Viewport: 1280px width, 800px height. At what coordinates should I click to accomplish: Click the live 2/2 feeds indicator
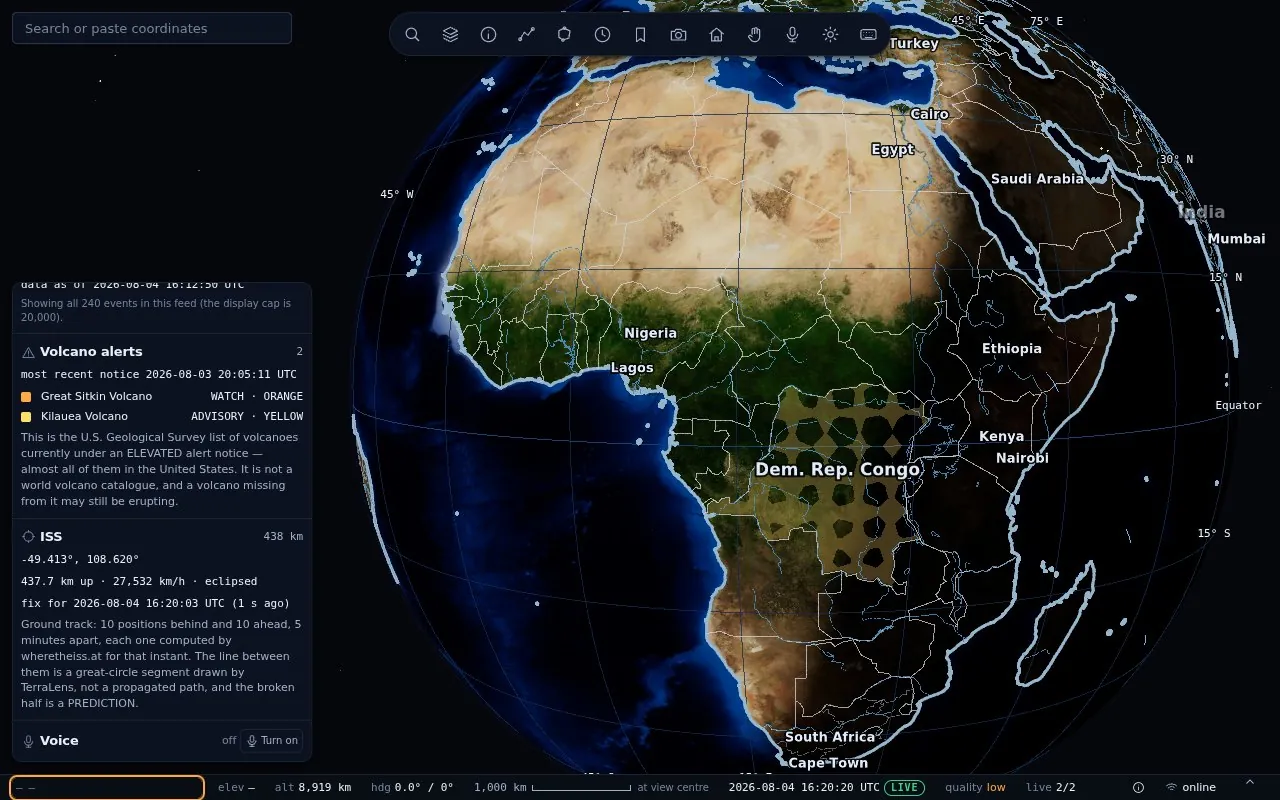click(1051, 787)
